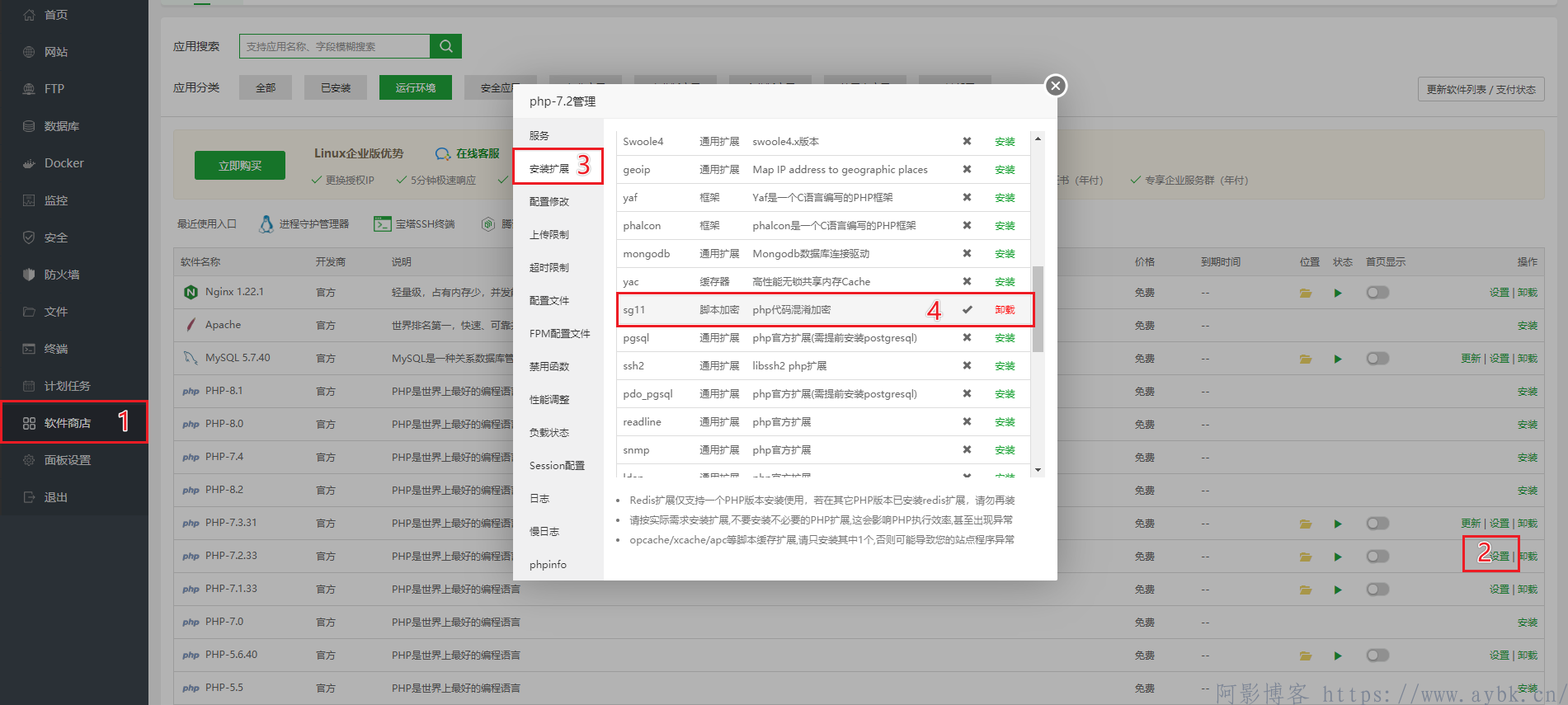Open the 监控 monitor icon

coord(29,200)
